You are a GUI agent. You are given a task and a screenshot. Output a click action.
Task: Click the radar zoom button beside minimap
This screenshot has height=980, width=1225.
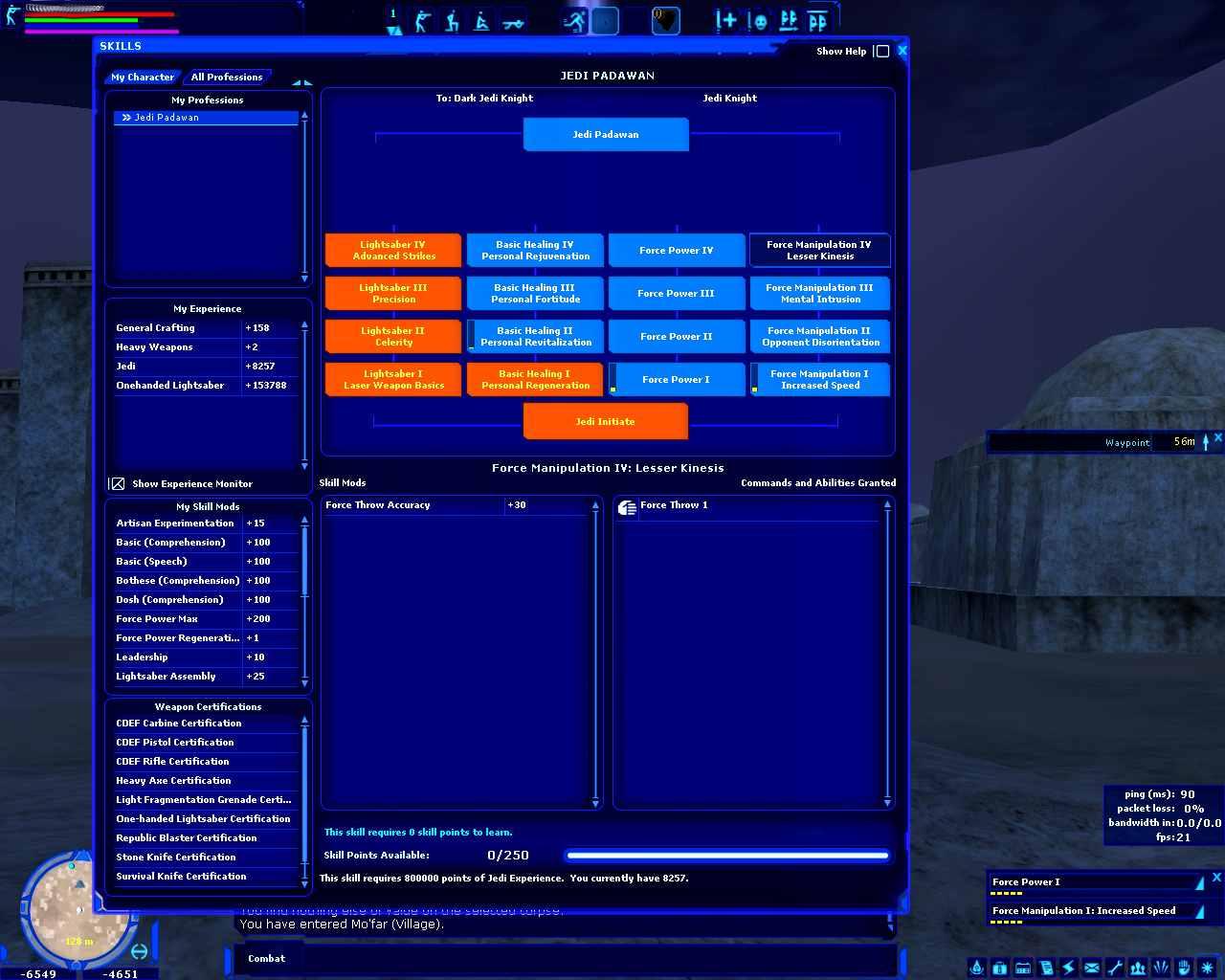(140, 951)
